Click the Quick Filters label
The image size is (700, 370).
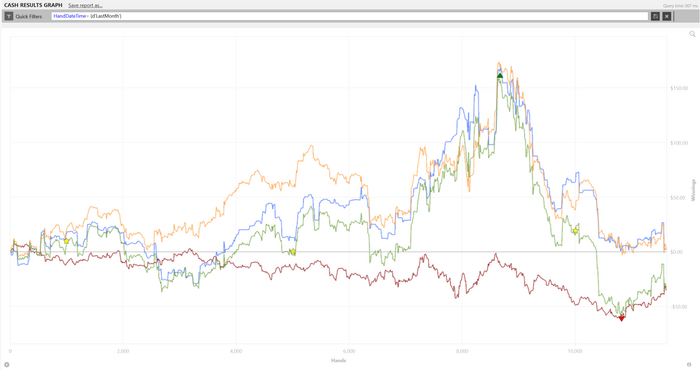(29, 17)
